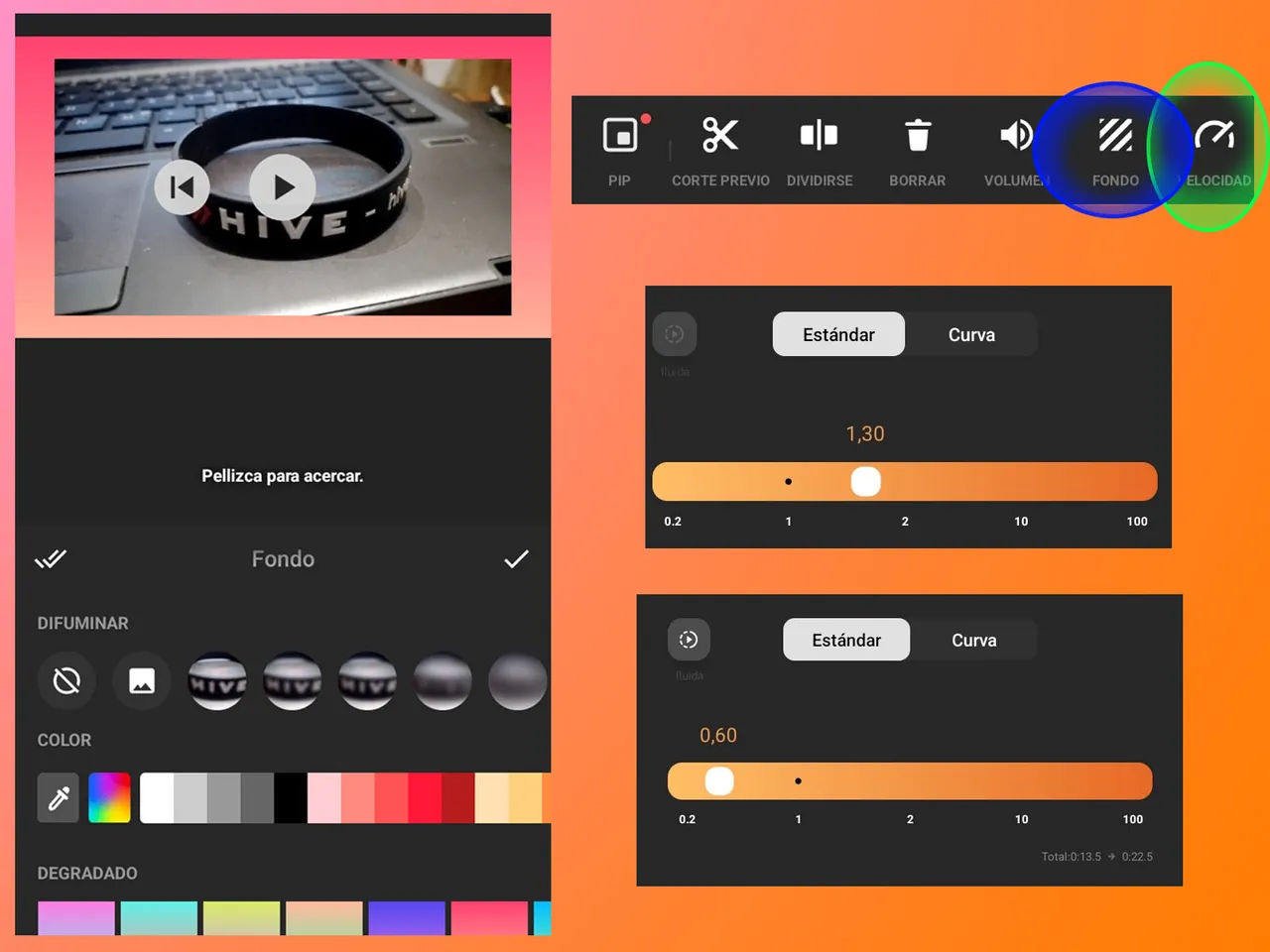The height and width of the screenshot is (952, 1270).
Task: Choose the strongest blur thumbnail
Action: [x=518, y=681]
